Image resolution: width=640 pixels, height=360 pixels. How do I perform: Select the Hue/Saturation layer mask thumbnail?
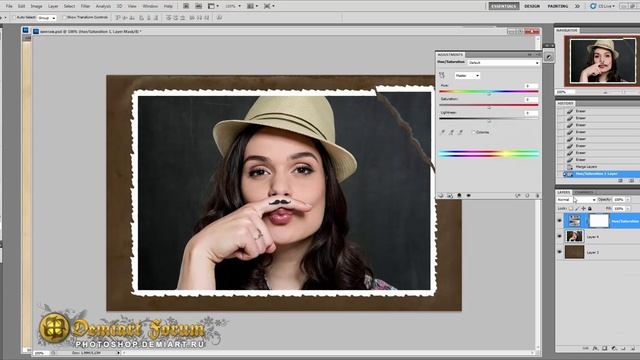coord(599,221)
